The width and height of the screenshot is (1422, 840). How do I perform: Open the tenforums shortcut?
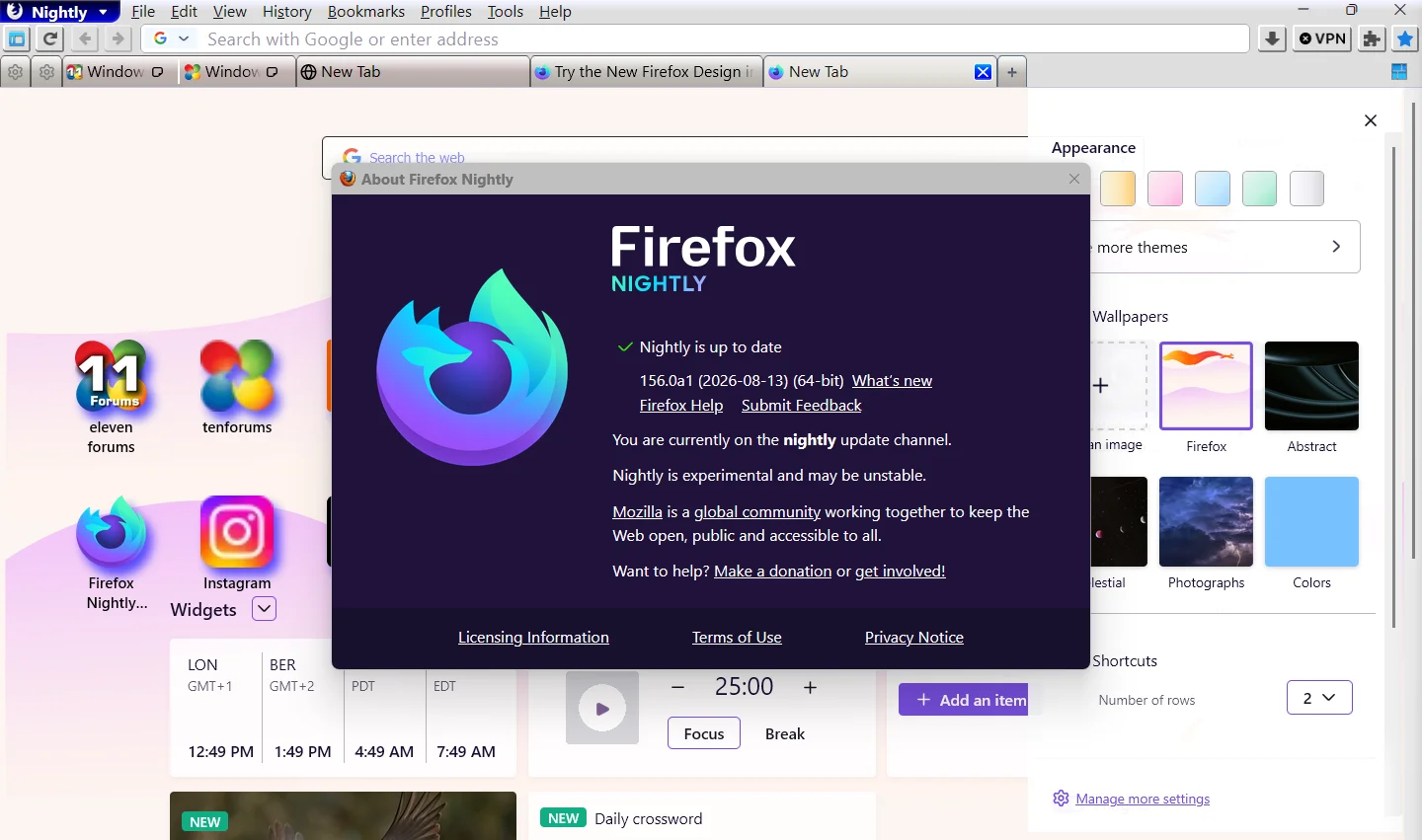tap(237, 387)
